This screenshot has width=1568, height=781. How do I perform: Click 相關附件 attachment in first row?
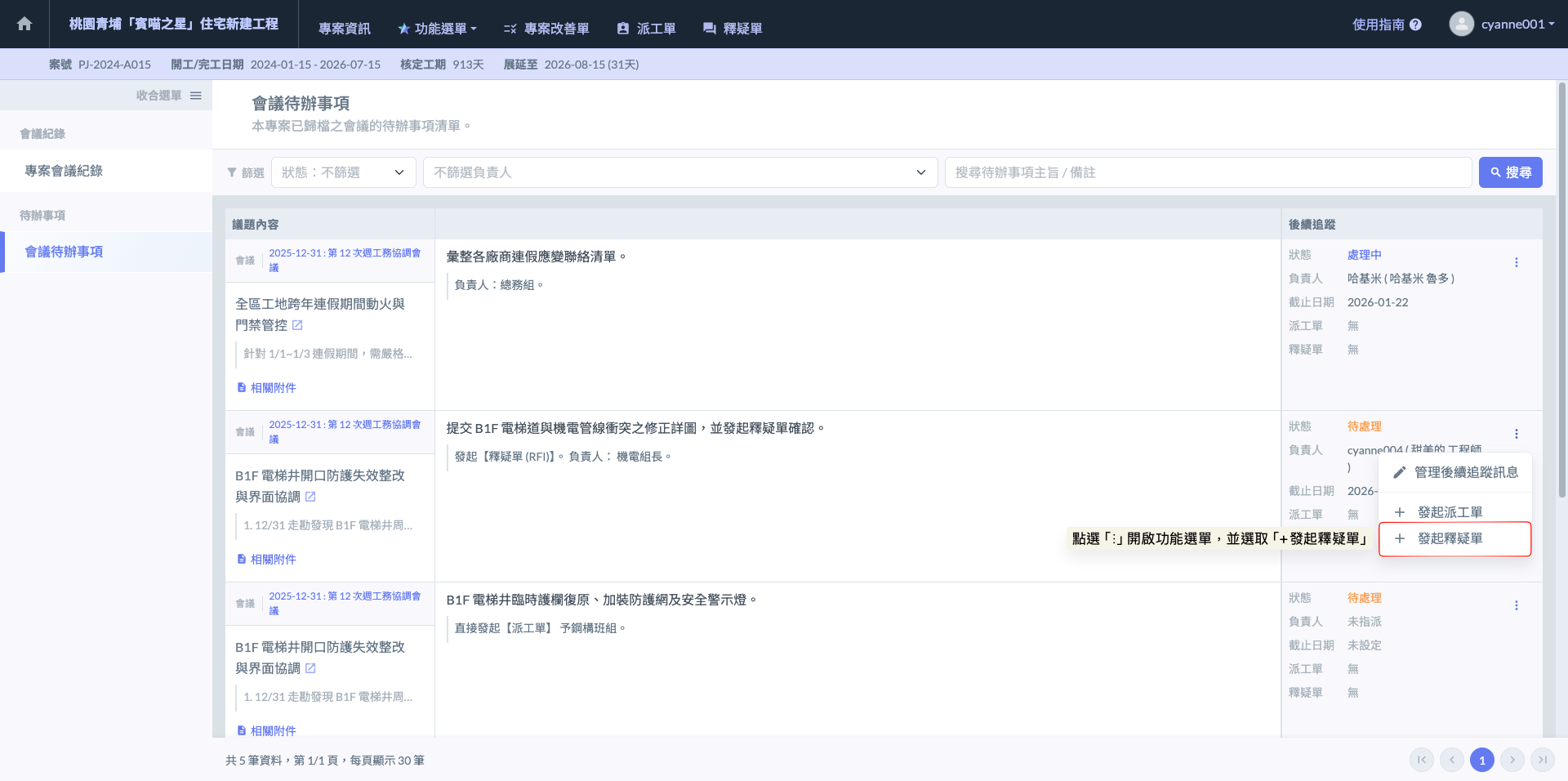[x=266, y=388]
